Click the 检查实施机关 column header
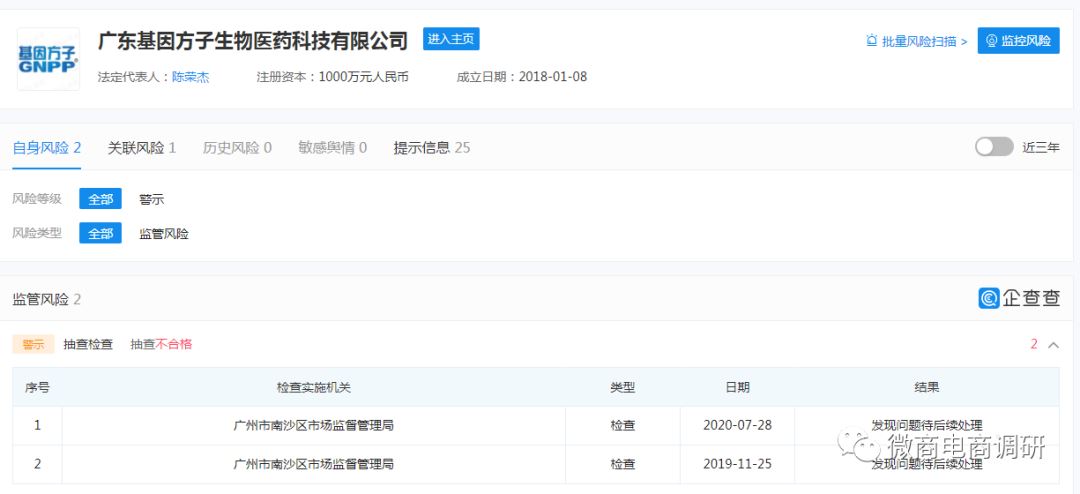Screen dimensions: 1080x494 [x=313, y=388]
